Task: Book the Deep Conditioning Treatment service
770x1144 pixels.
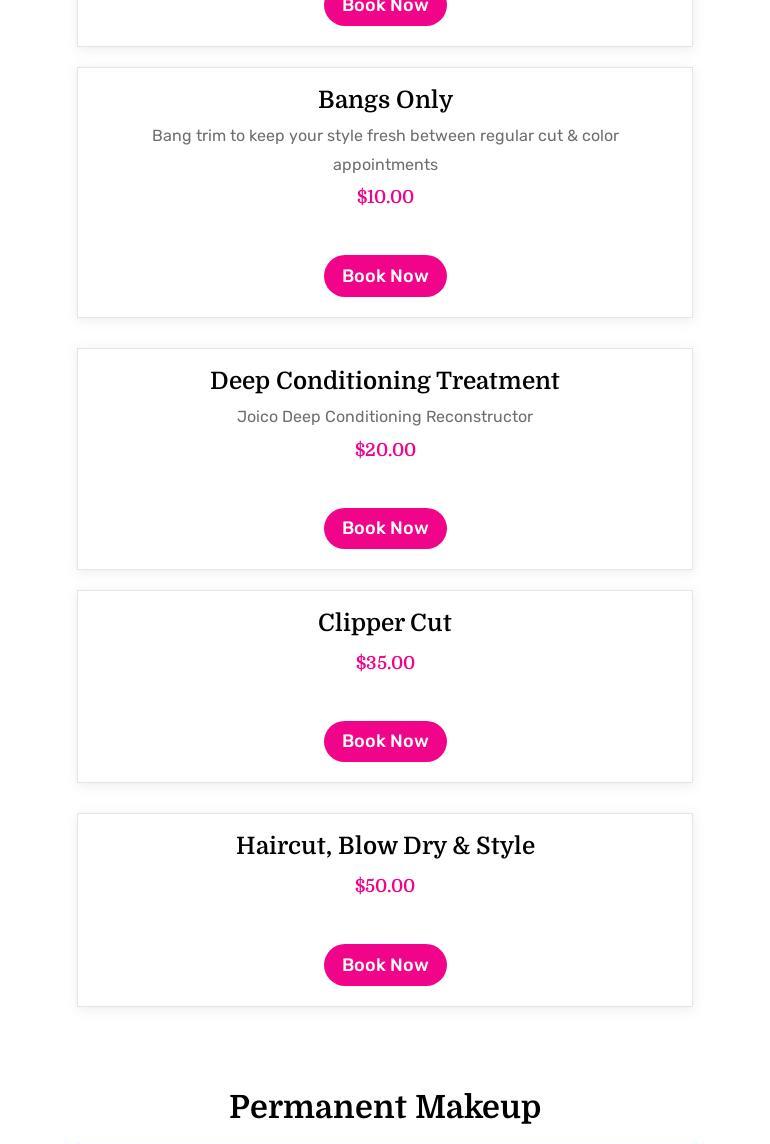Action: (385, 528)
